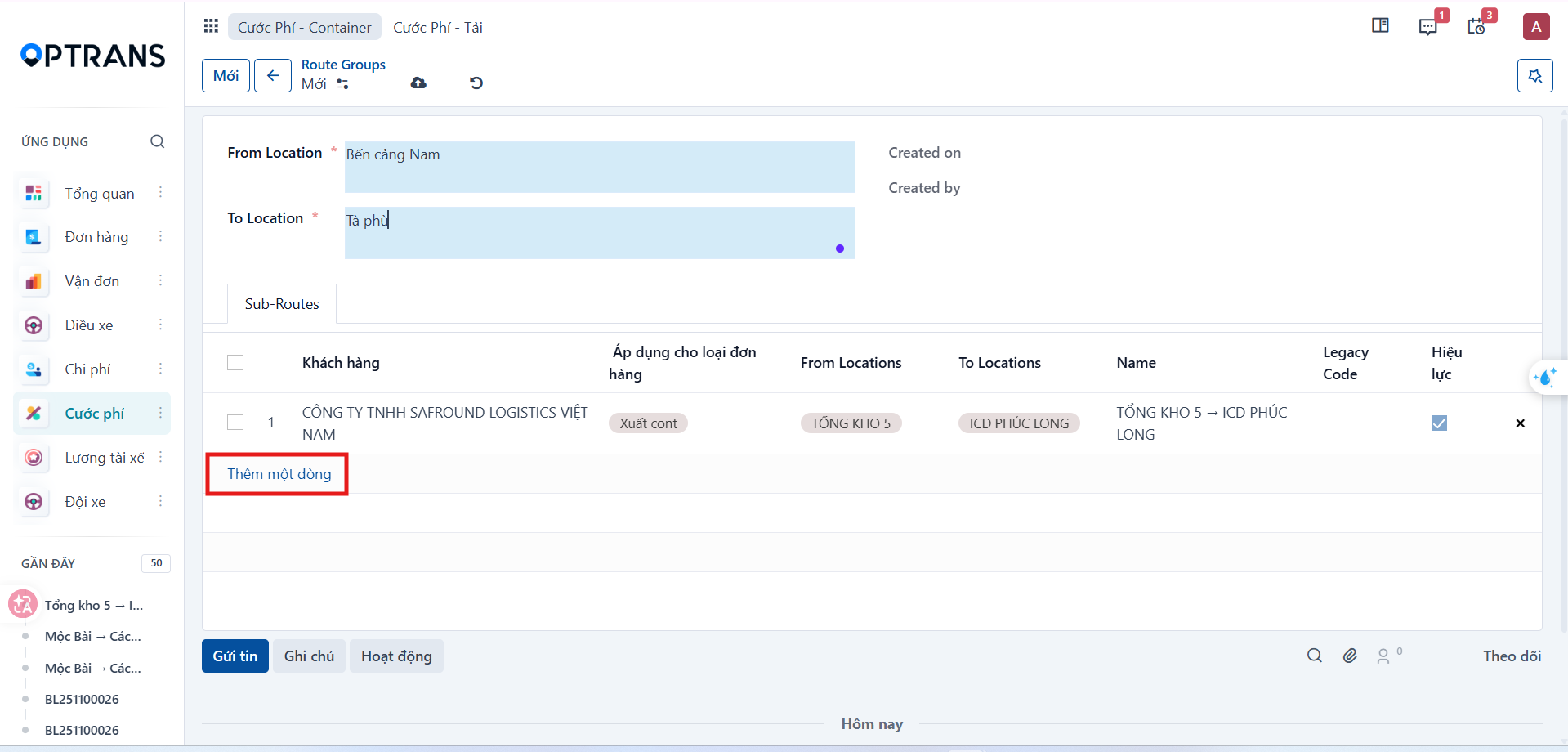Open the user avatar A menu
Image resolution: width=1568 pixels, height=752 pixels.
[1536, 26]
